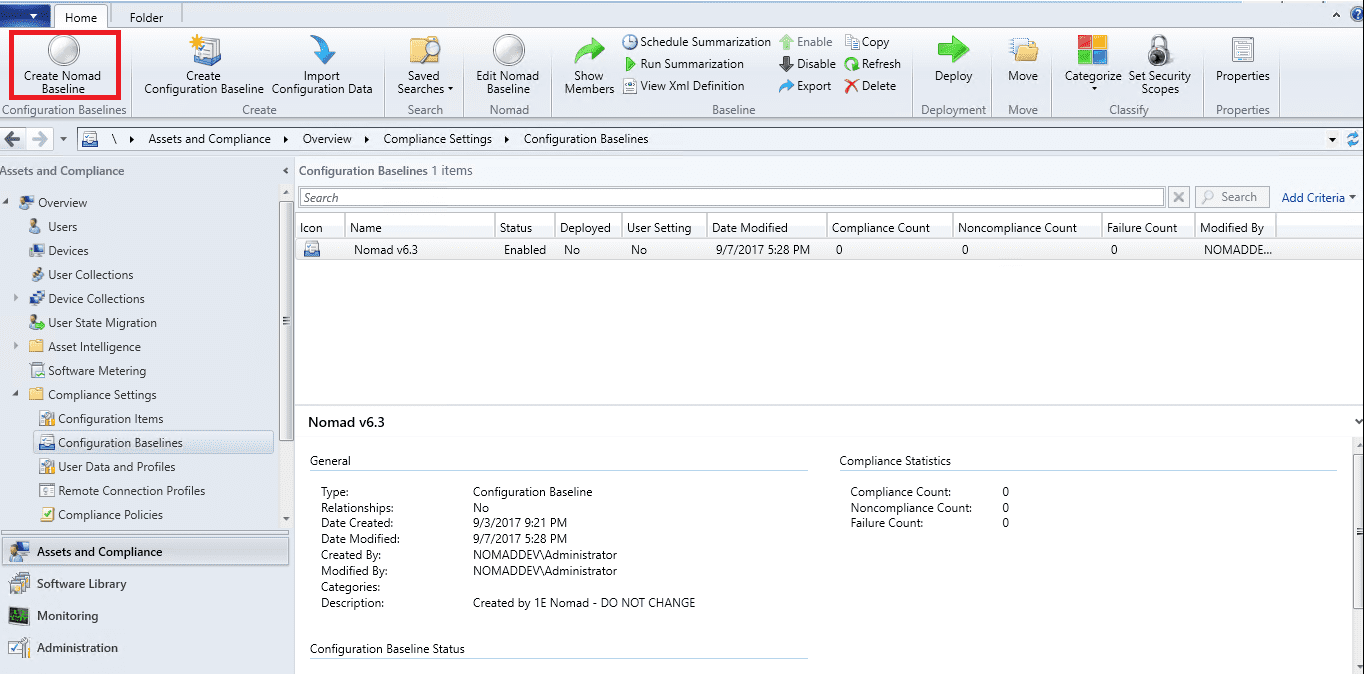Switch to the Folder ribbon tab

point(147,17)
